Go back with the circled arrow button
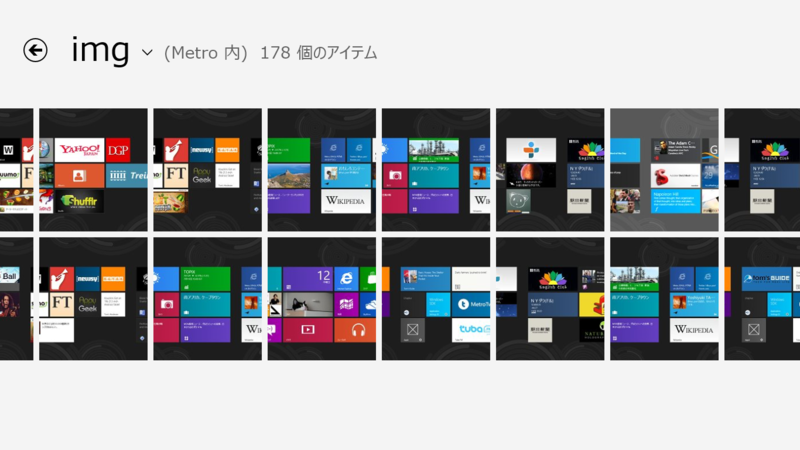Viewport: 800px width, 450px height. [x=35, y=51]
